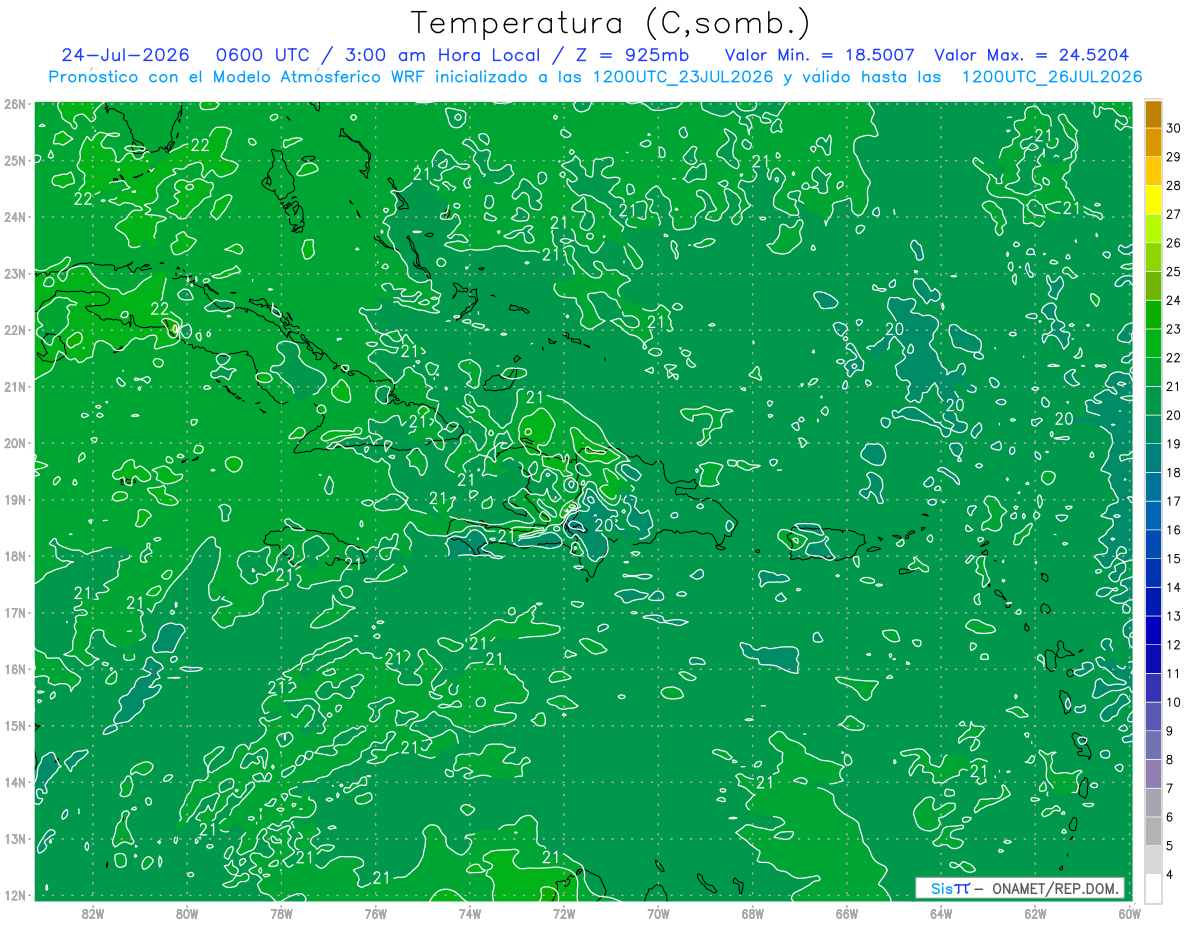Click the color bar label "24"
Viewport: 1200px width, 927px height.
[x=1173, y=300]
